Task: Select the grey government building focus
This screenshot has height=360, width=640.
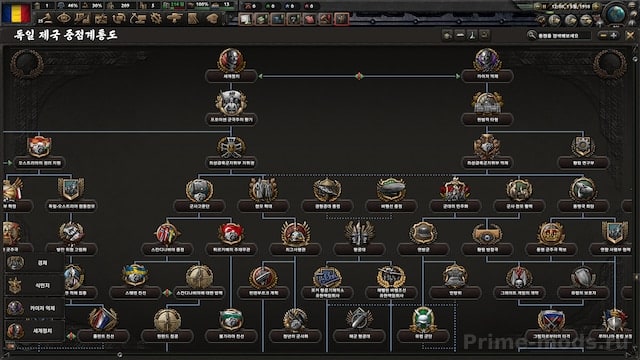Action: coord(487,109)
